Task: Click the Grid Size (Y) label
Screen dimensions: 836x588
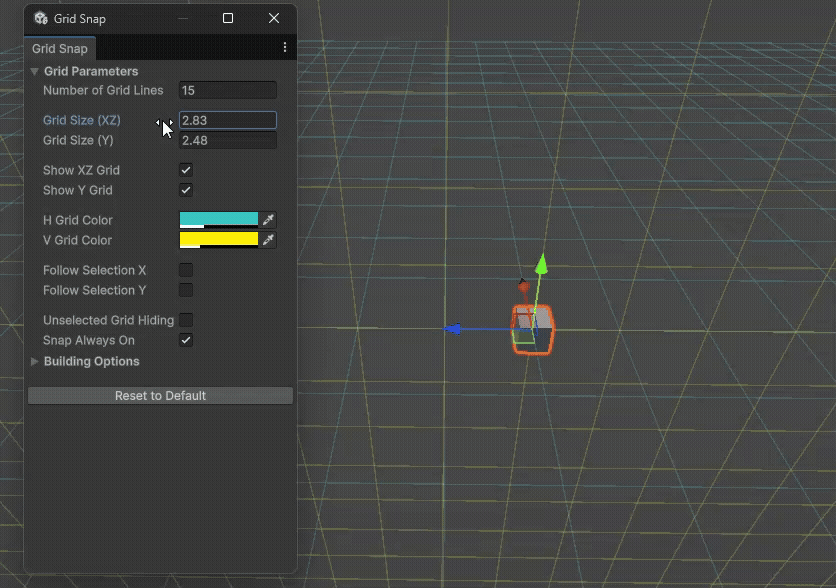Action: tap(78, 140)
